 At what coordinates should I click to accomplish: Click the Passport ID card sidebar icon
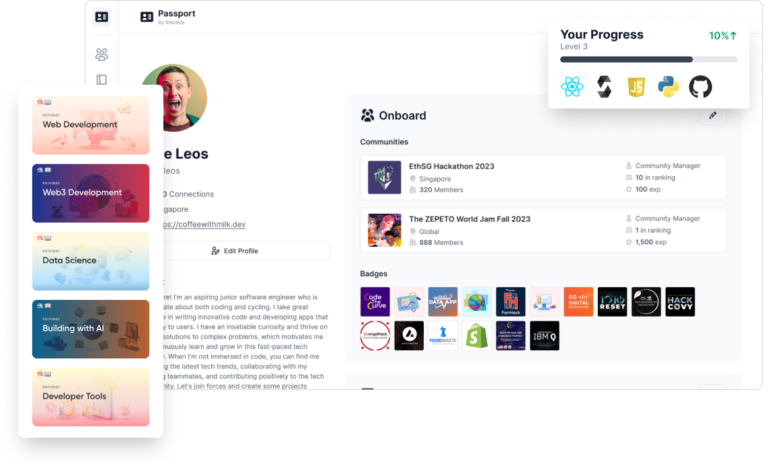coord(101,17)
